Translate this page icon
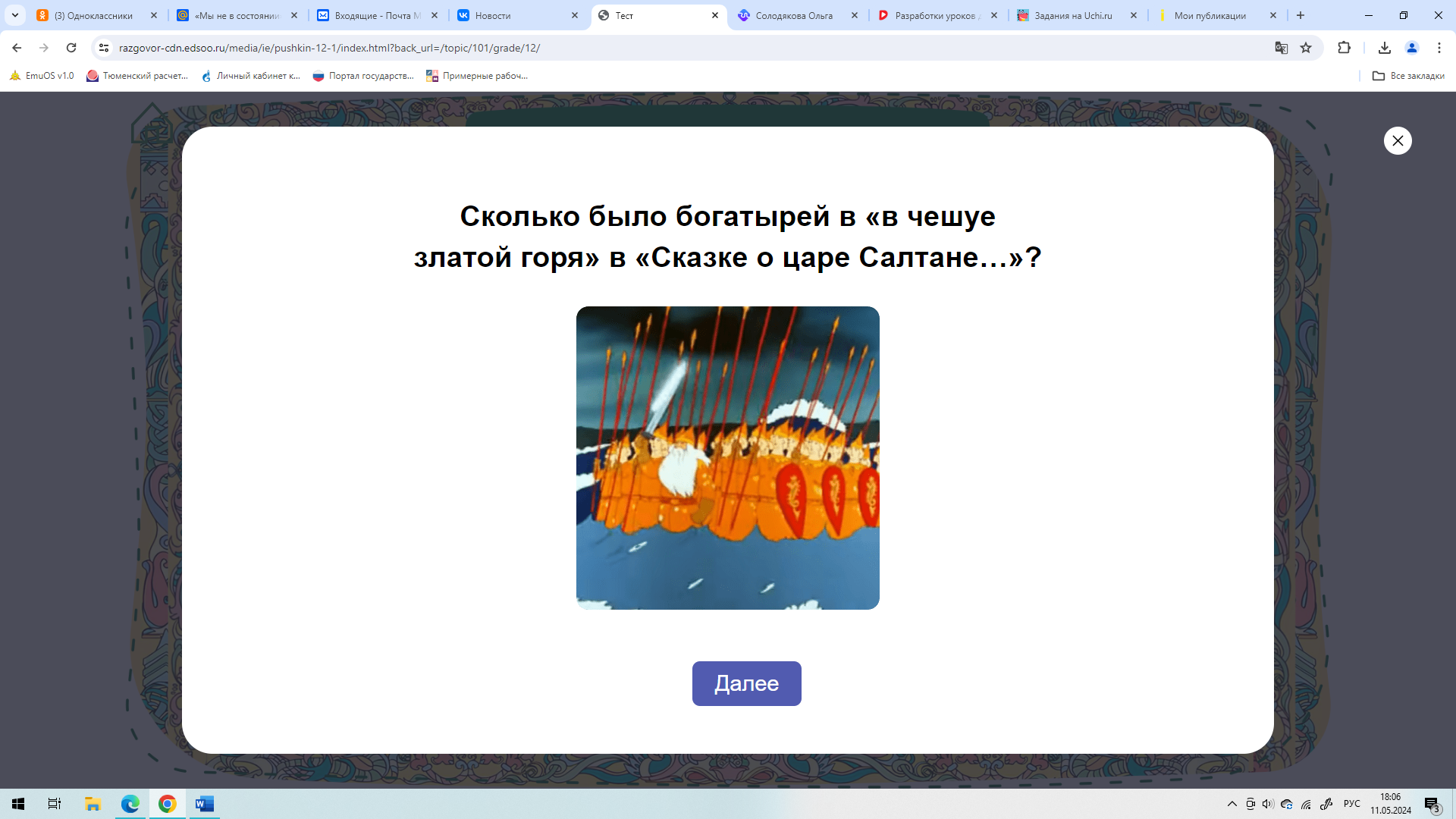The width and height of the screenshot is (1456, 819). coord(1282,48)
